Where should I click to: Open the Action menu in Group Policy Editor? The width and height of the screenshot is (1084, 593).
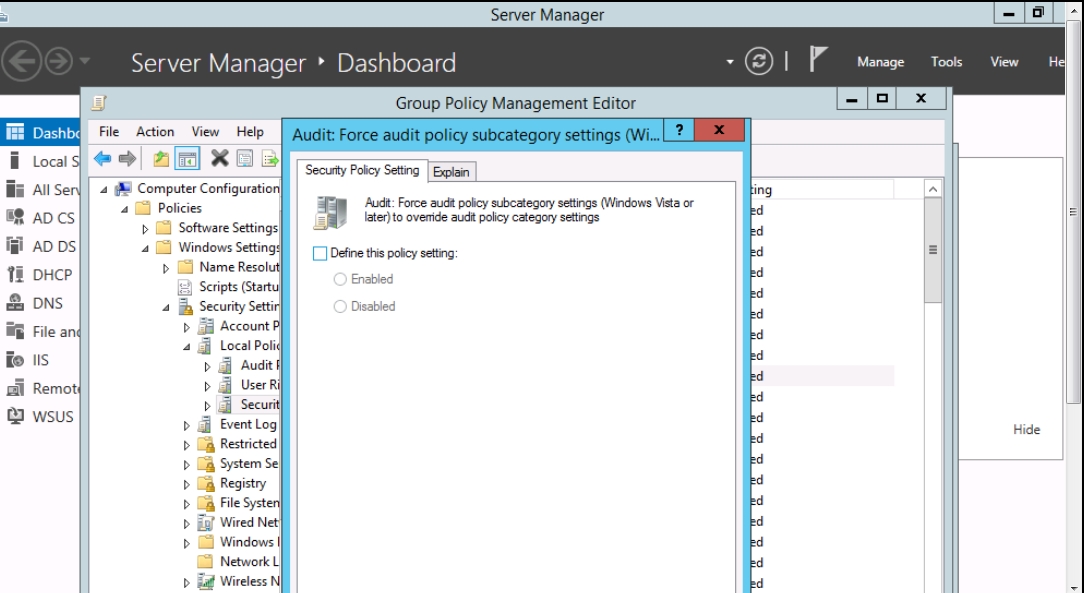pos(155,131)
